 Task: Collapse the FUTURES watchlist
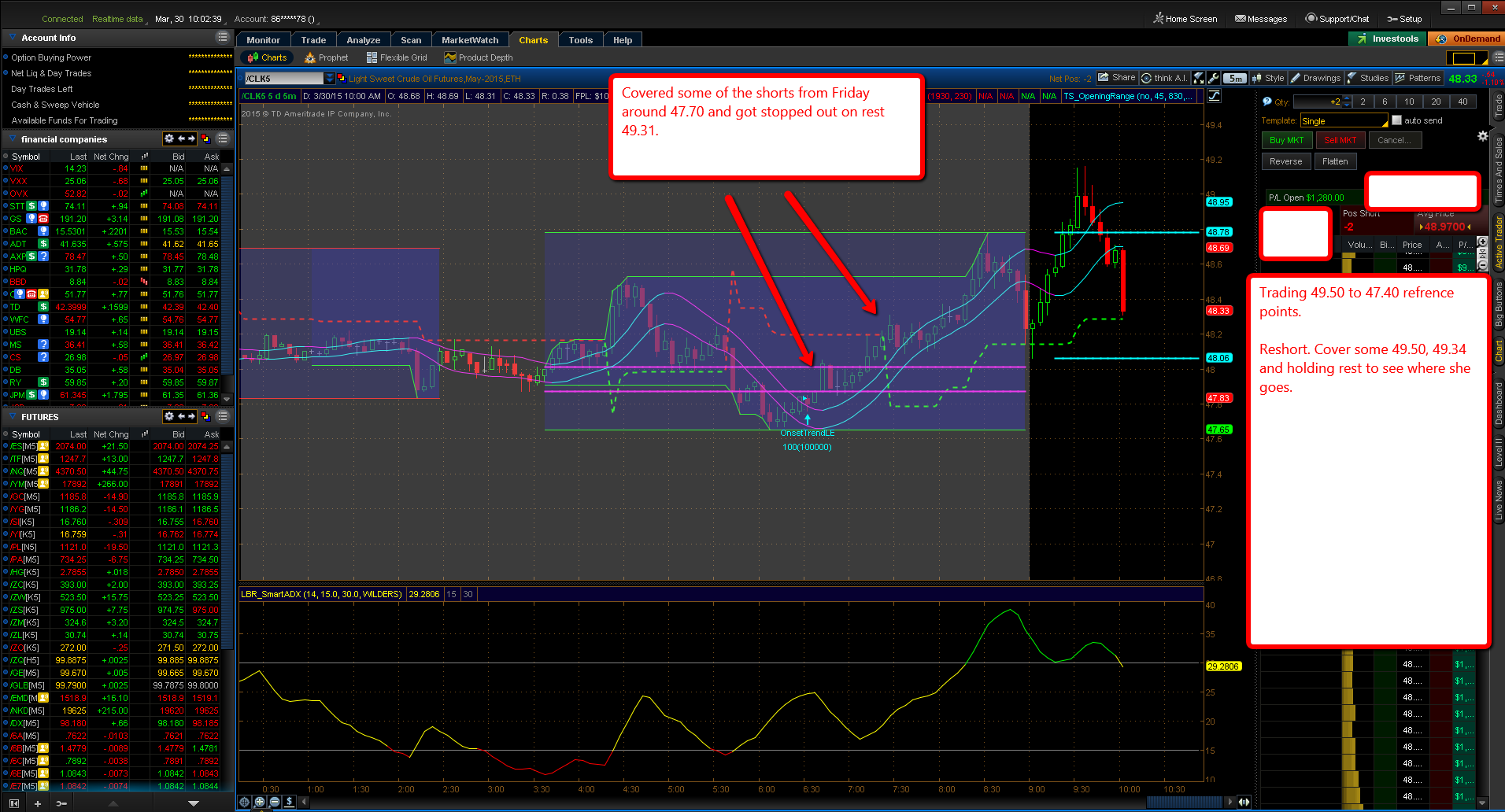tap(12, 416)
